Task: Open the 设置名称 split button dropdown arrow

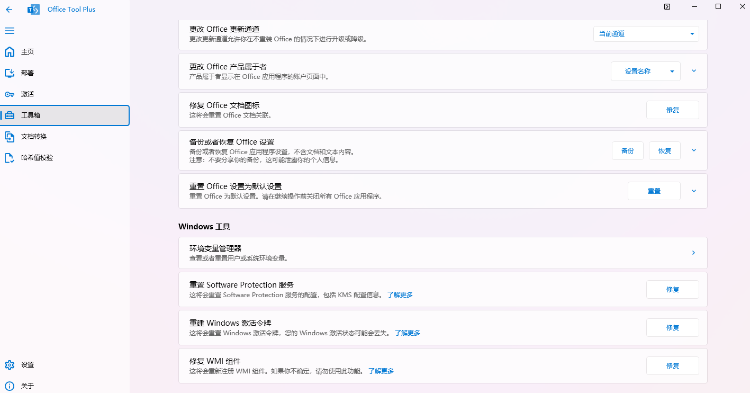Action: coord(672,71)
